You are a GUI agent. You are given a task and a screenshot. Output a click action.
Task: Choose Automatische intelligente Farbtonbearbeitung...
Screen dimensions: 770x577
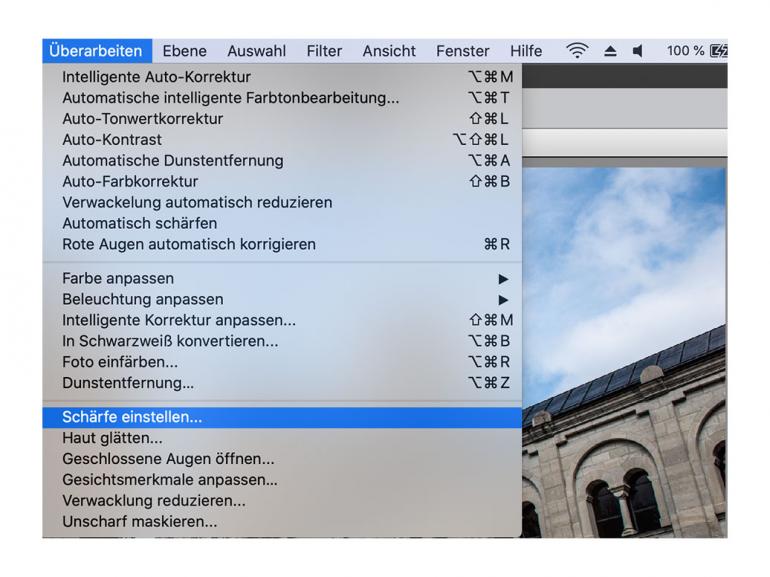(282, 98)
